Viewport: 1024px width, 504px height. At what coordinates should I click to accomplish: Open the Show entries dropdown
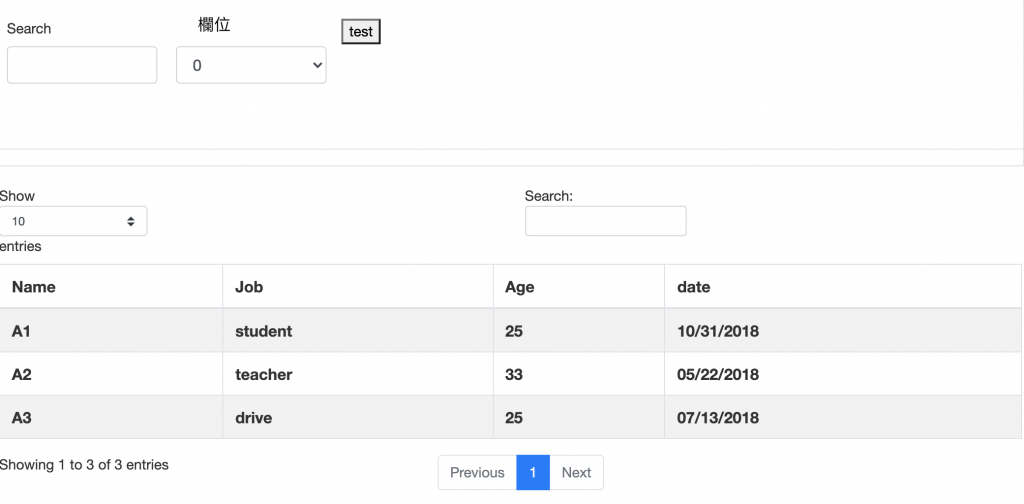[x=74, y=221]
